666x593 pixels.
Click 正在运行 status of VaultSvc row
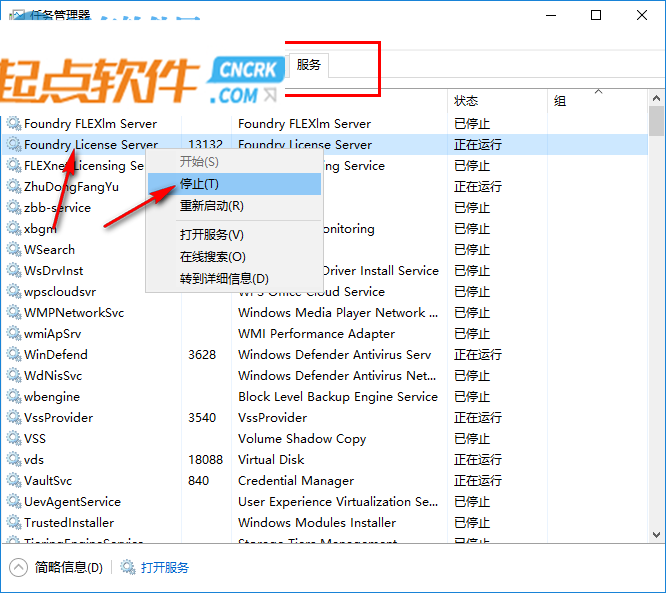pyautogui.click(x=478, y=481)
